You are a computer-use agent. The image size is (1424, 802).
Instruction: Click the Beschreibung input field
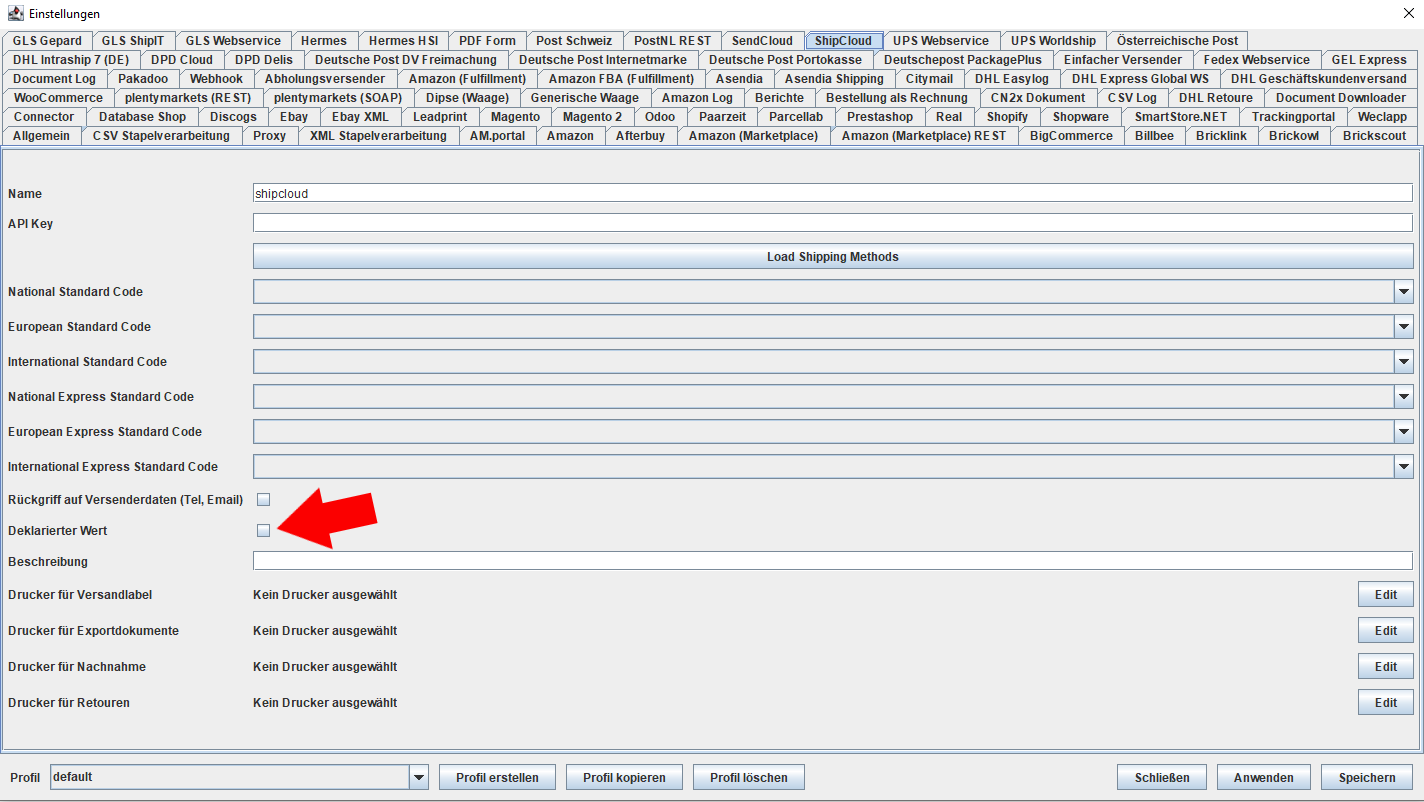coord(833,561)
